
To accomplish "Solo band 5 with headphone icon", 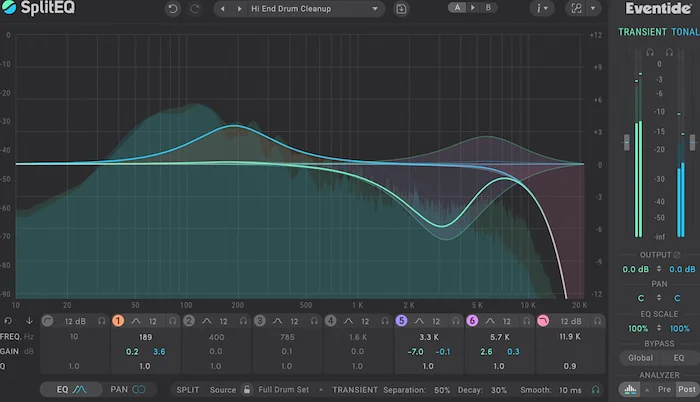I will (456, 321).
